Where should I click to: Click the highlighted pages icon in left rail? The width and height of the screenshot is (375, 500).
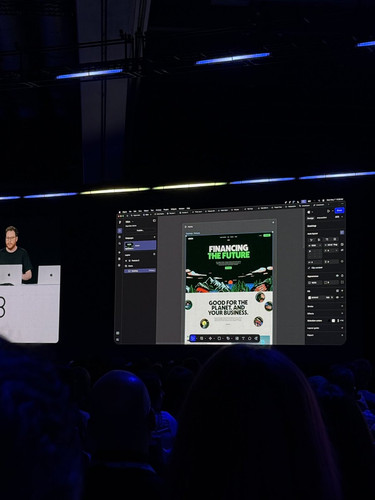pyautogui.click(x=120, y=231)
